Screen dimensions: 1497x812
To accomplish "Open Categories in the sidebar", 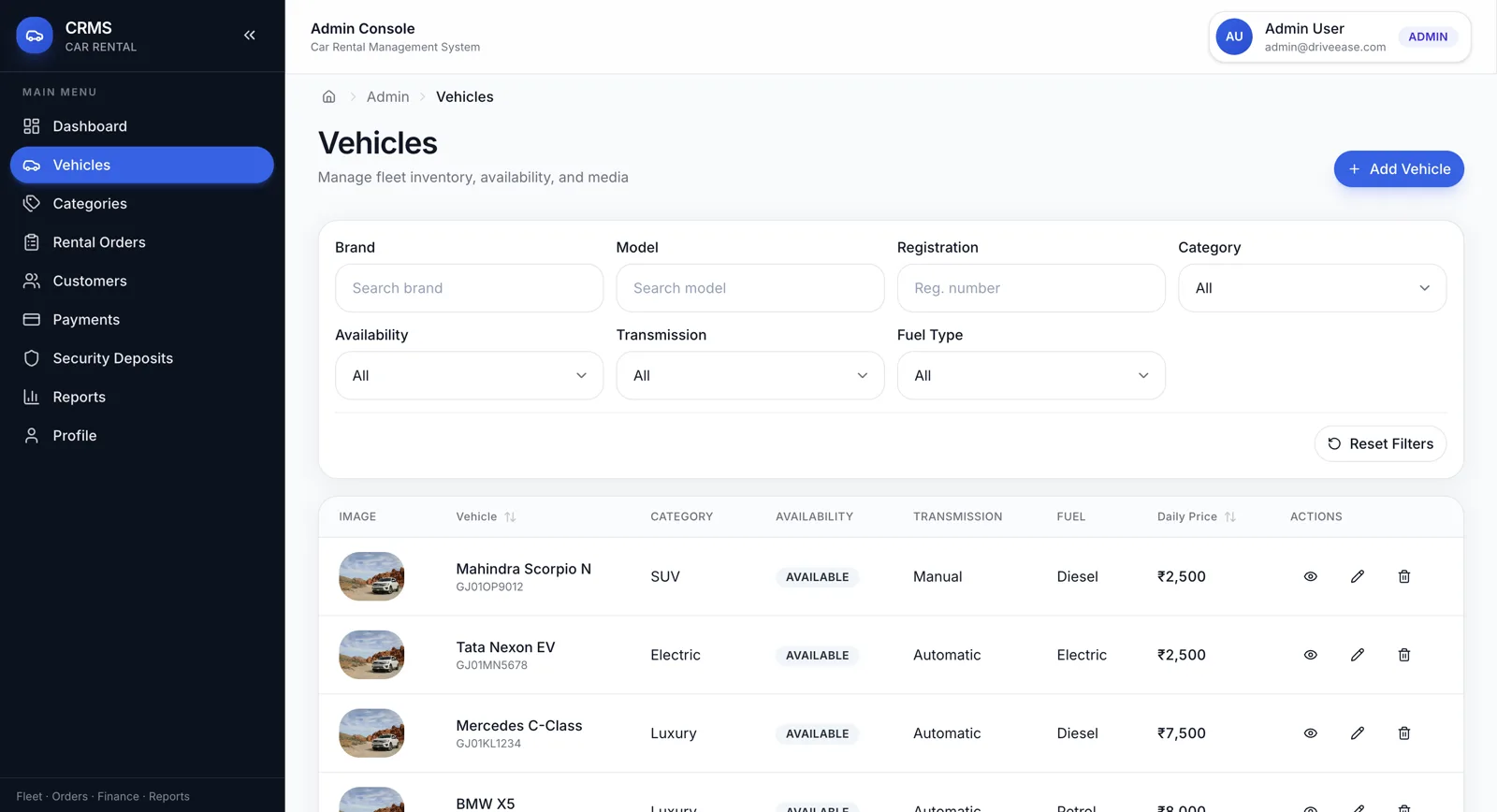I will (142, 203).
